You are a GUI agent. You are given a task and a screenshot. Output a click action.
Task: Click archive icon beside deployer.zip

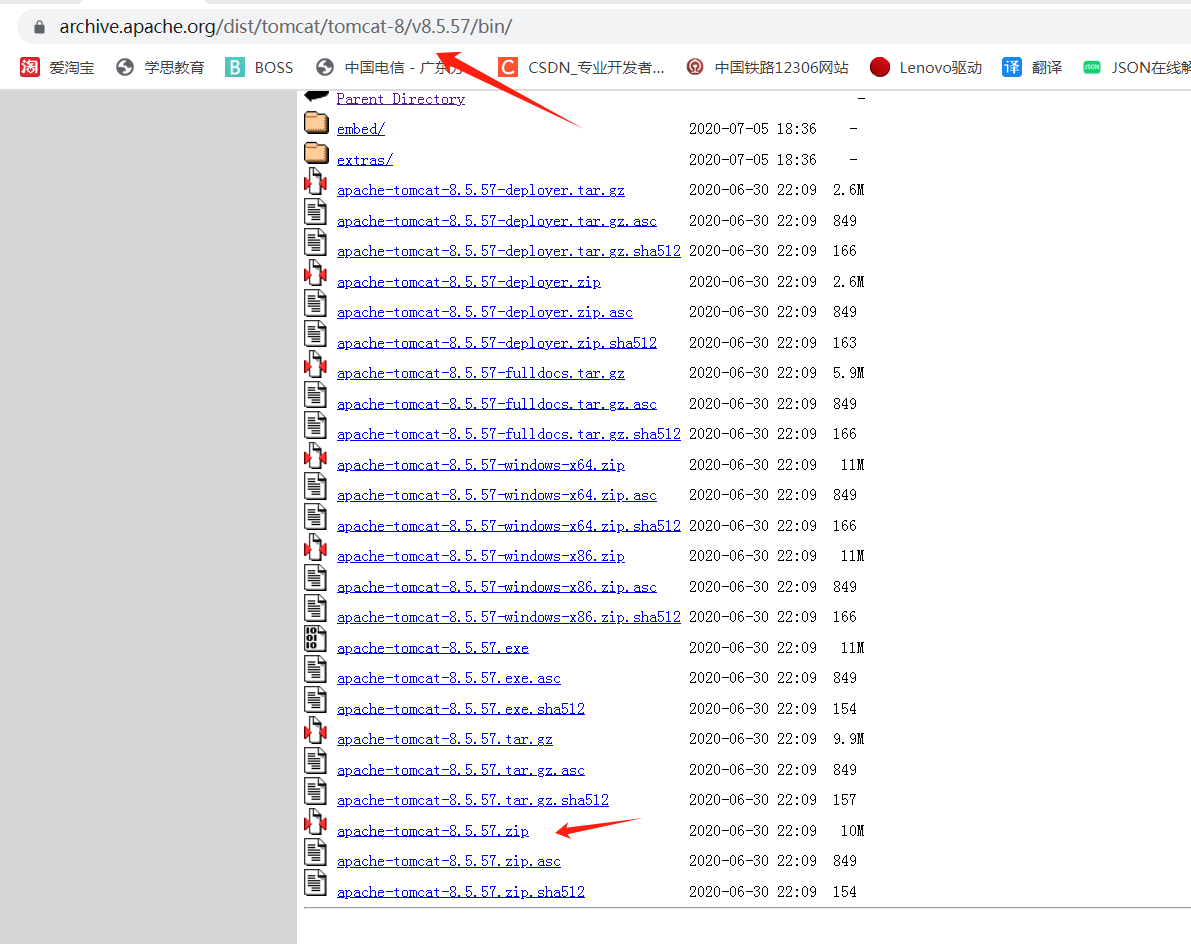[315, 273]
